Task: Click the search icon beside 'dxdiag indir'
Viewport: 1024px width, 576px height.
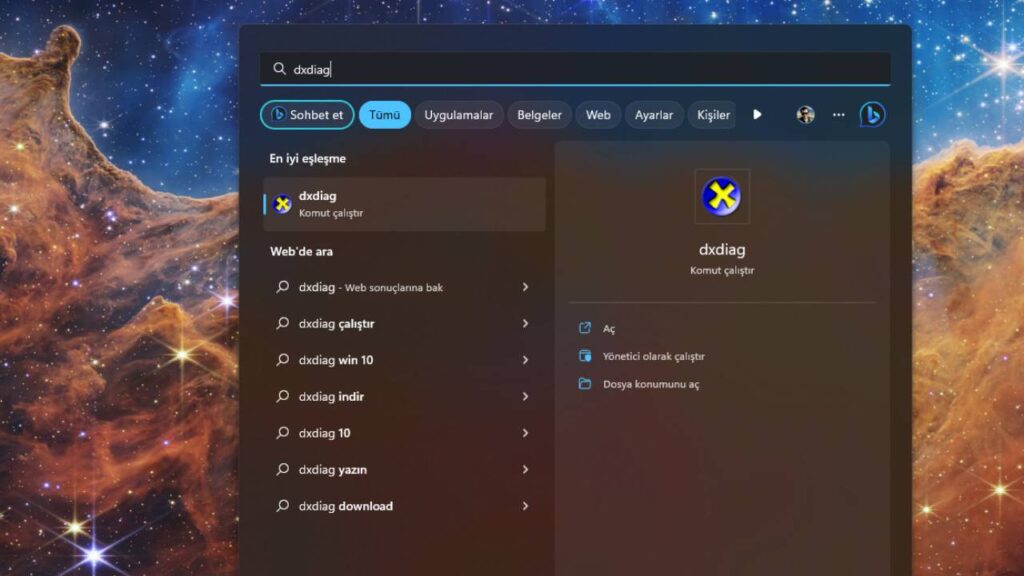Action: pyautogui.click(x=282, y=397)
